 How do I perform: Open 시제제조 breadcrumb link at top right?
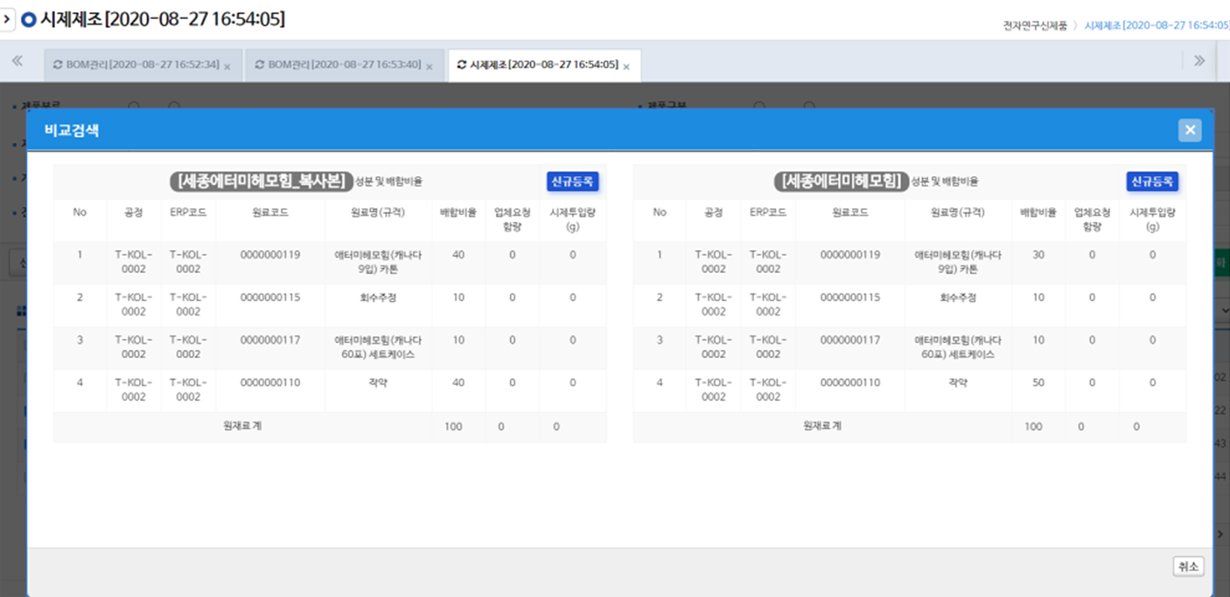click(x=1156, y=24)
